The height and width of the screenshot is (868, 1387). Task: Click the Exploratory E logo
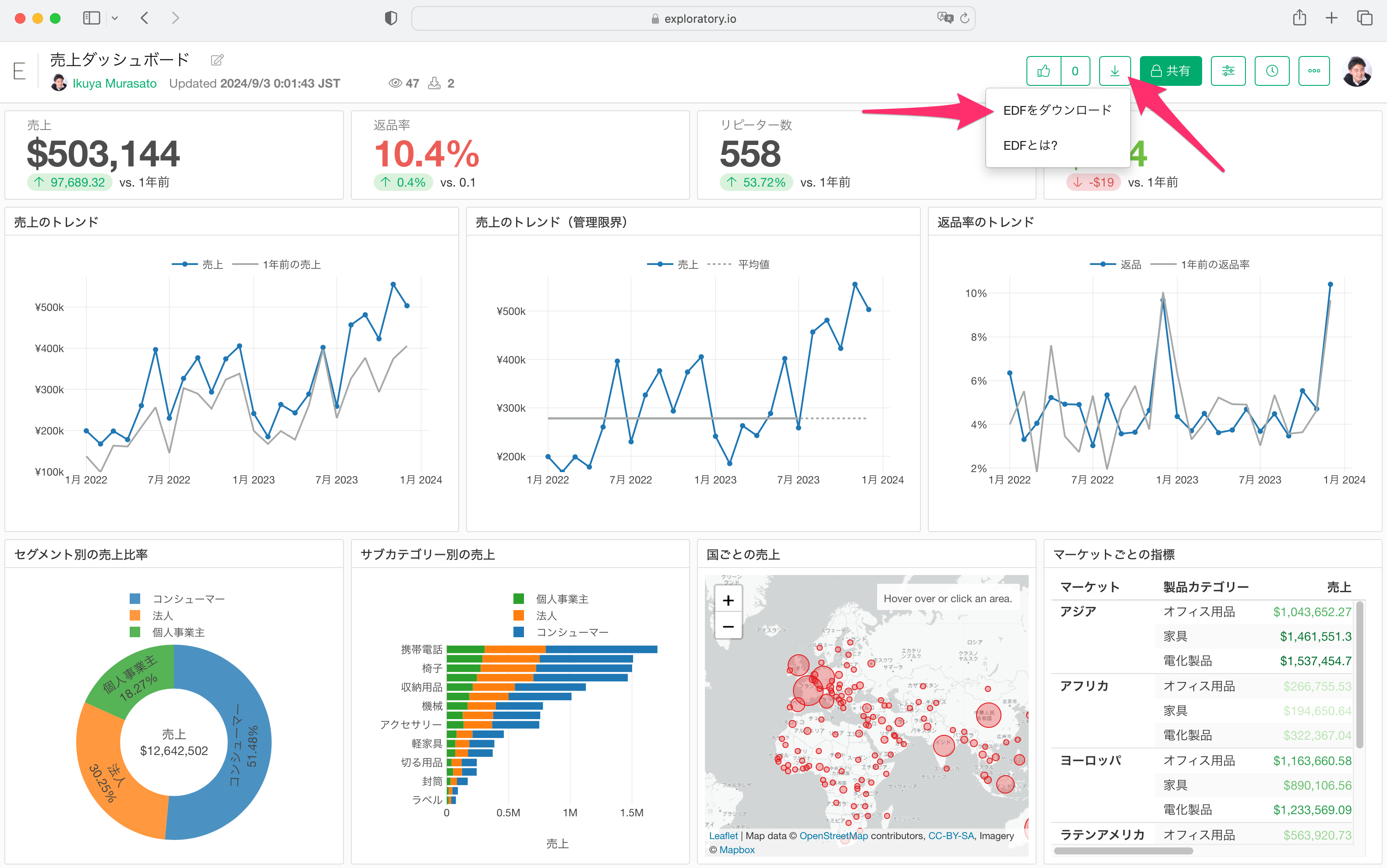click(19, 71)
